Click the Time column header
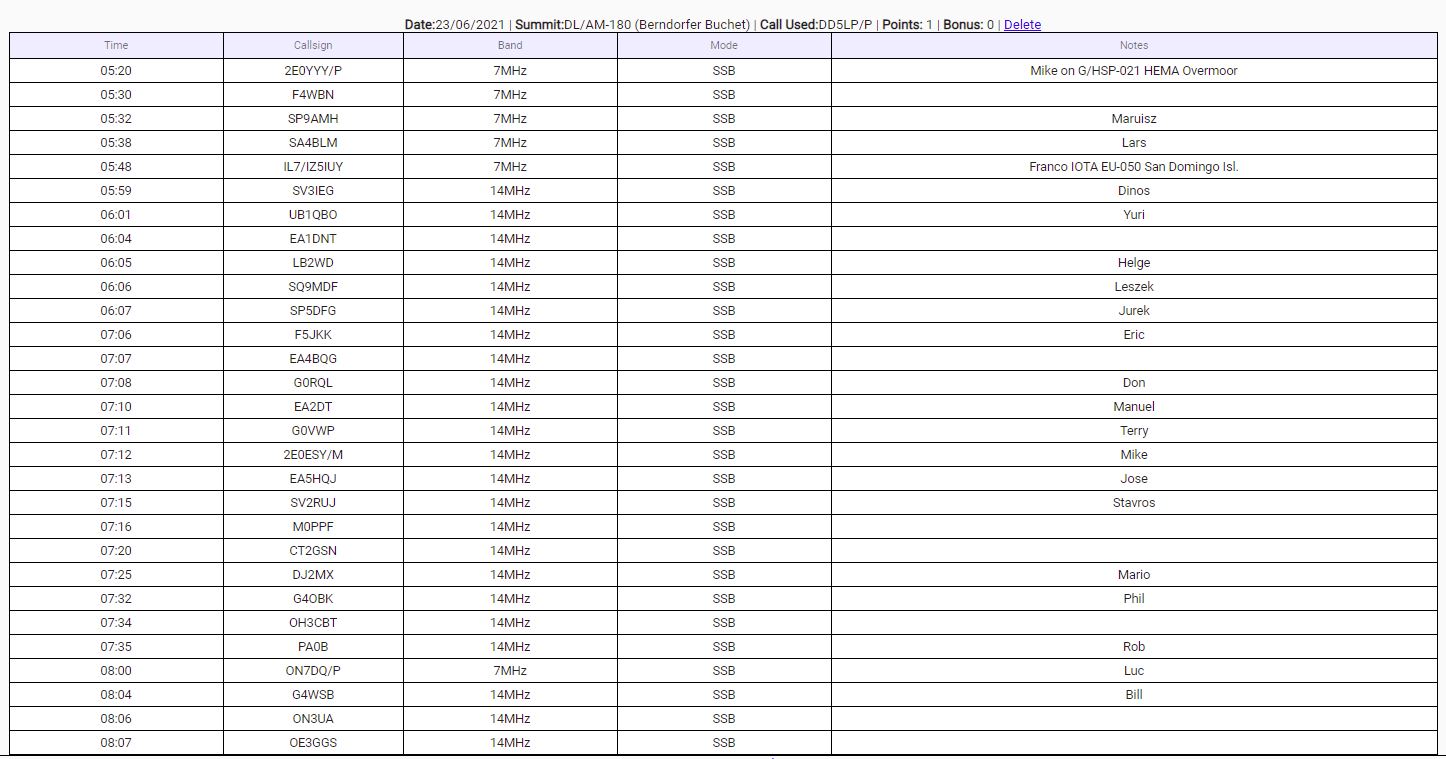Screen dimensions: 1446x759 coord(116,45)
